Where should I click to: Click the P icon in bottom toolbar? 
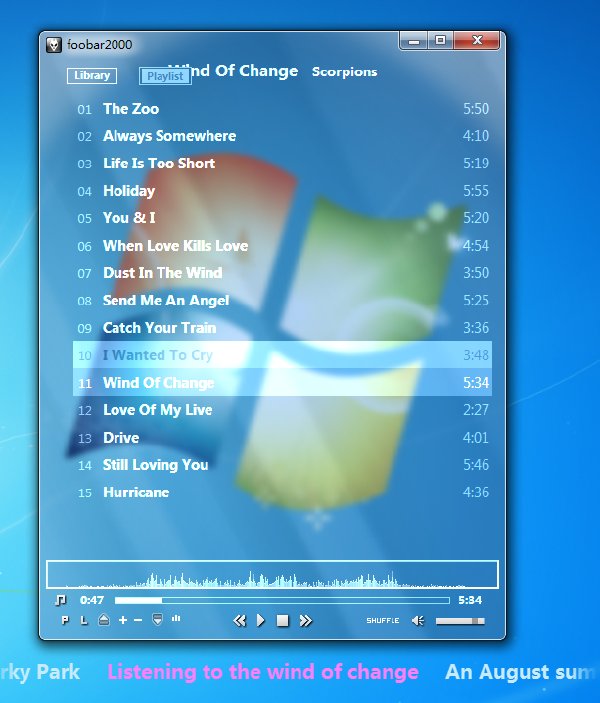pyautogui.click(x=65, y=620)
